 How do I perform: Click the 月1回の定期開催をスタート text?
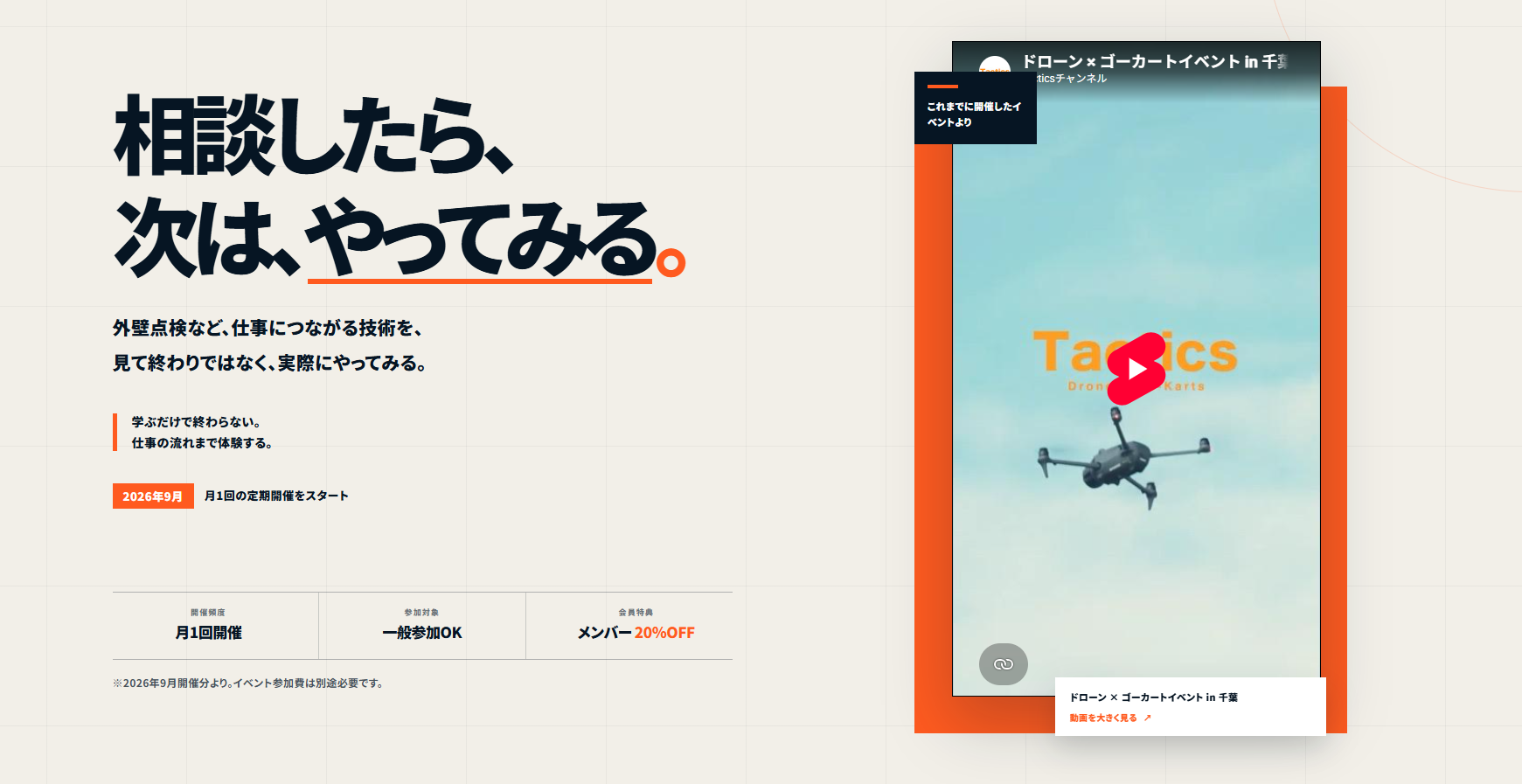click(276, 496)
